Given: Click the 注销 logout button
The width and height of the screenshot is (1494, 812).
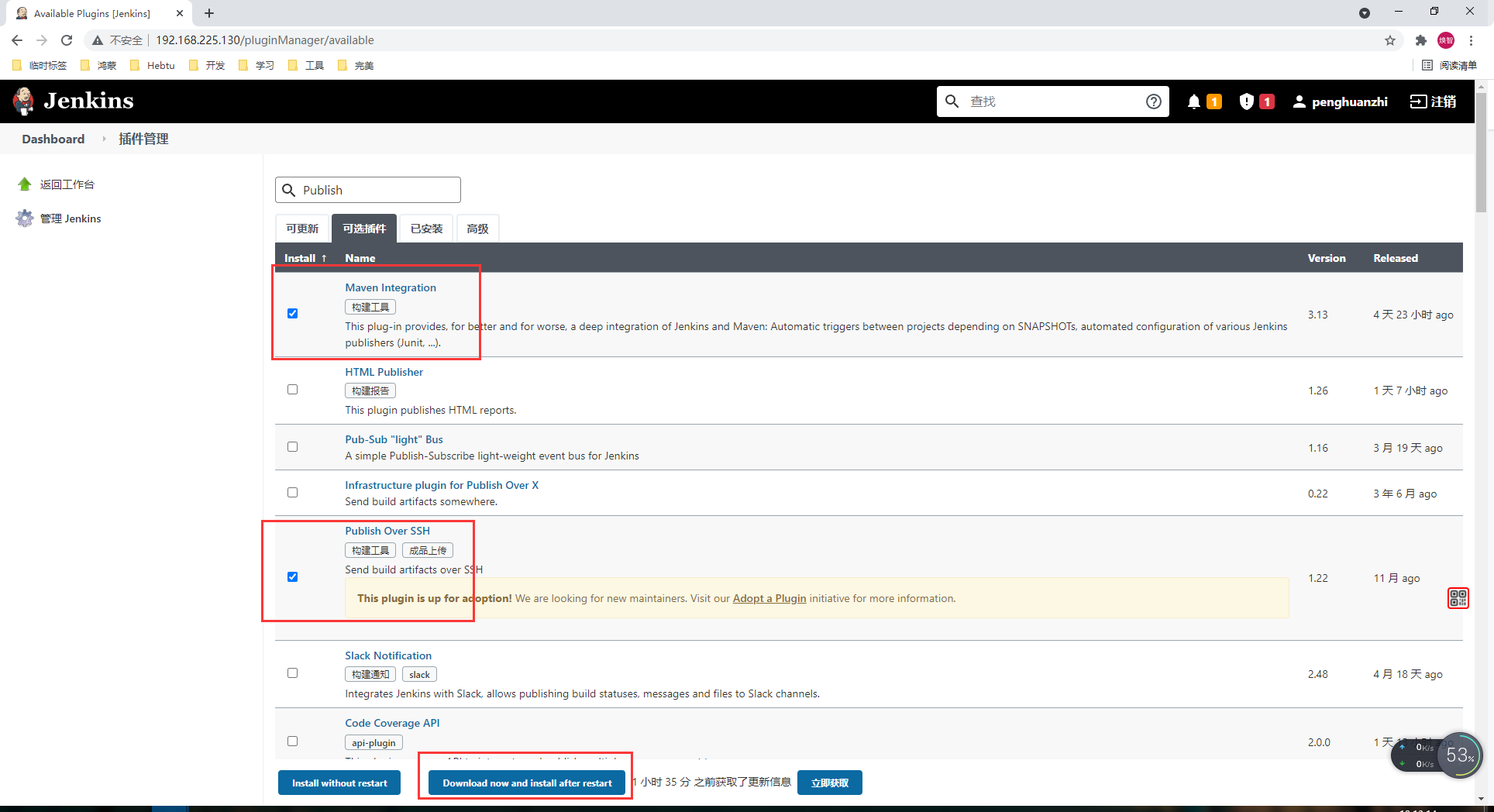Looking at the screenshot, I should 1433,101.
